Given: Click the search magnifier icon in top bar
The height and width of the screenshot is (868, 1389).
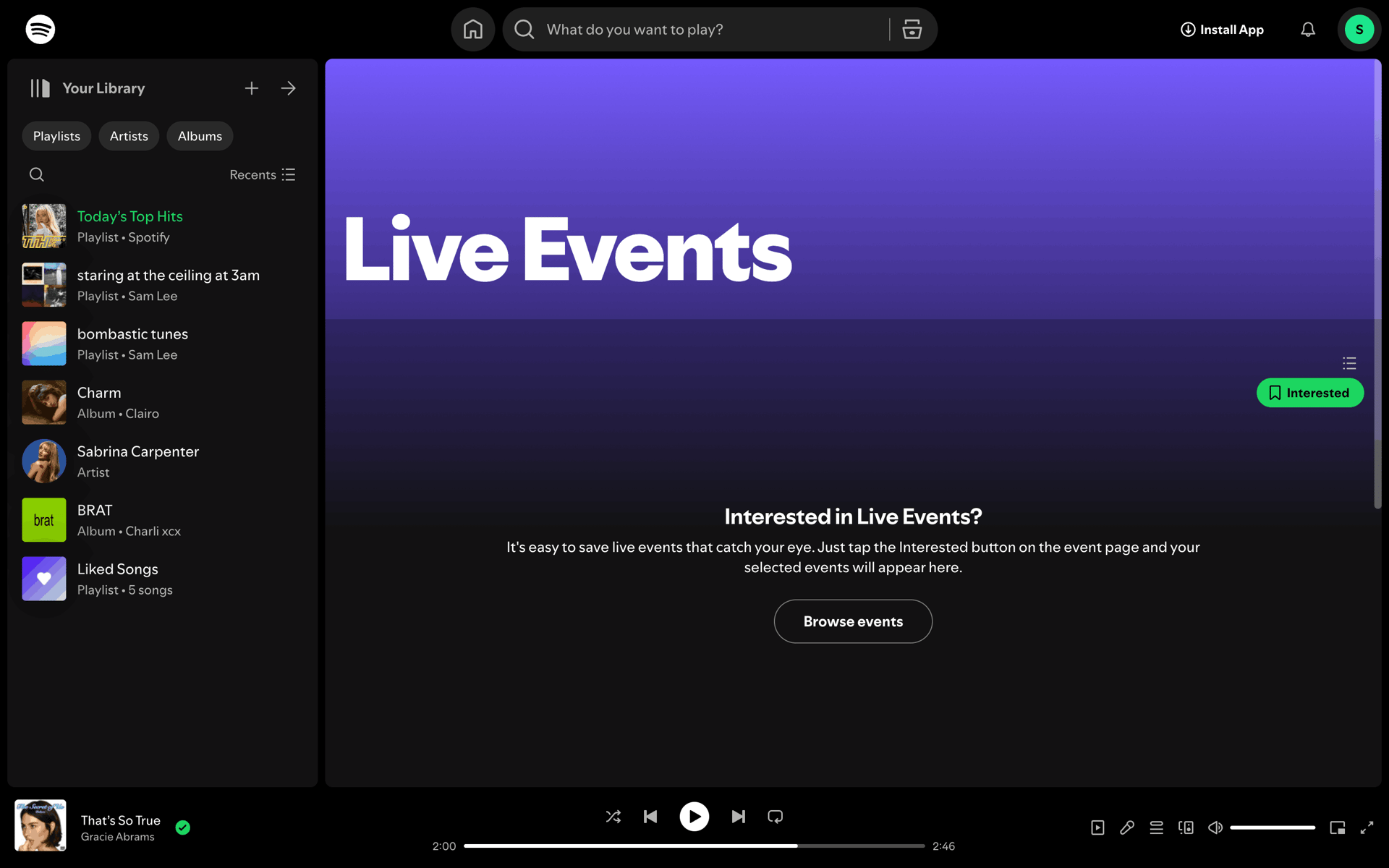Looking at the screenshot, I should 524,30.
